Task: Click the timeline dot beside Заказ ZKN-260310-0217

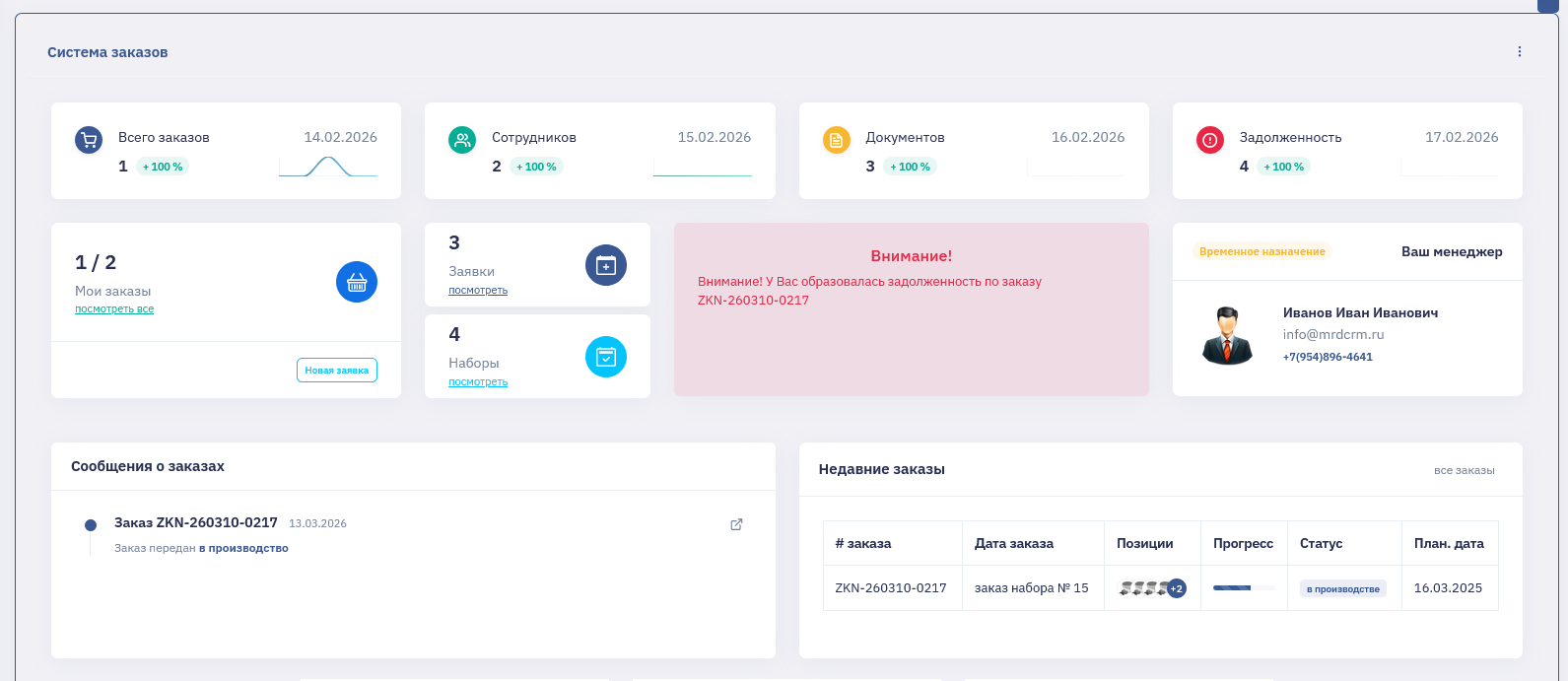Action: point(91,525)
